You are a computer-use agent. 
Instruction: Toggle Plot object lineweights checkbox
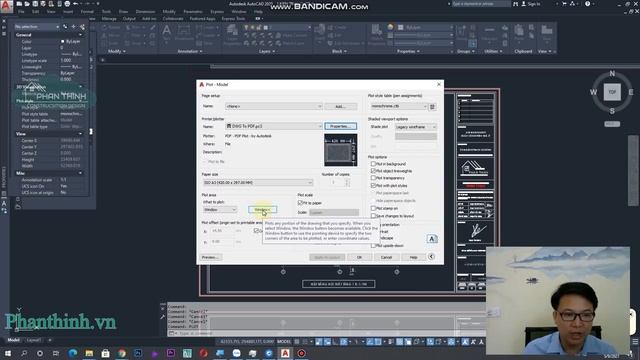373,171
